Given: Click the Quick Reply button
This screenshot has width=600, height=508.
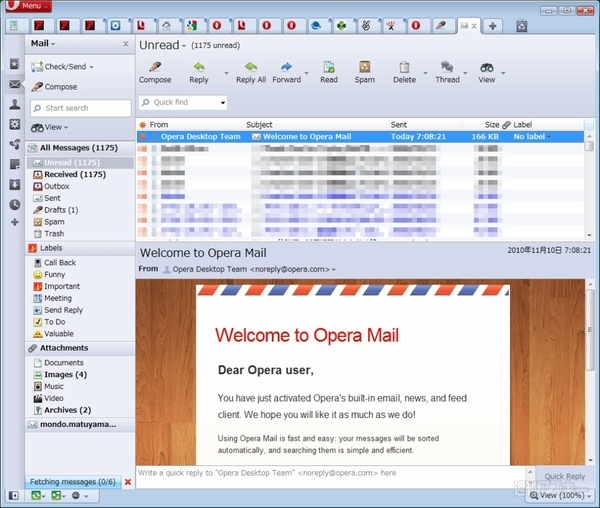Looking at the screenshot, I should (564, 477).
